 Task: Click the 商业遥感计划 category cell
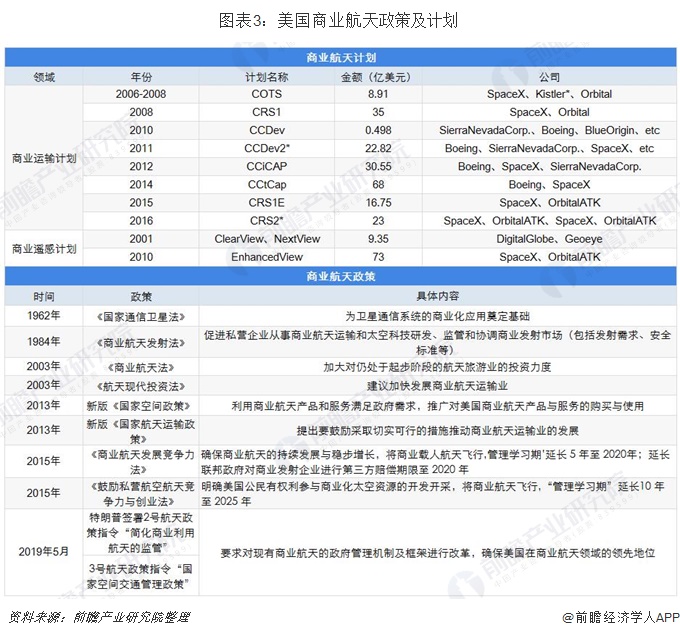coord(43,248)
